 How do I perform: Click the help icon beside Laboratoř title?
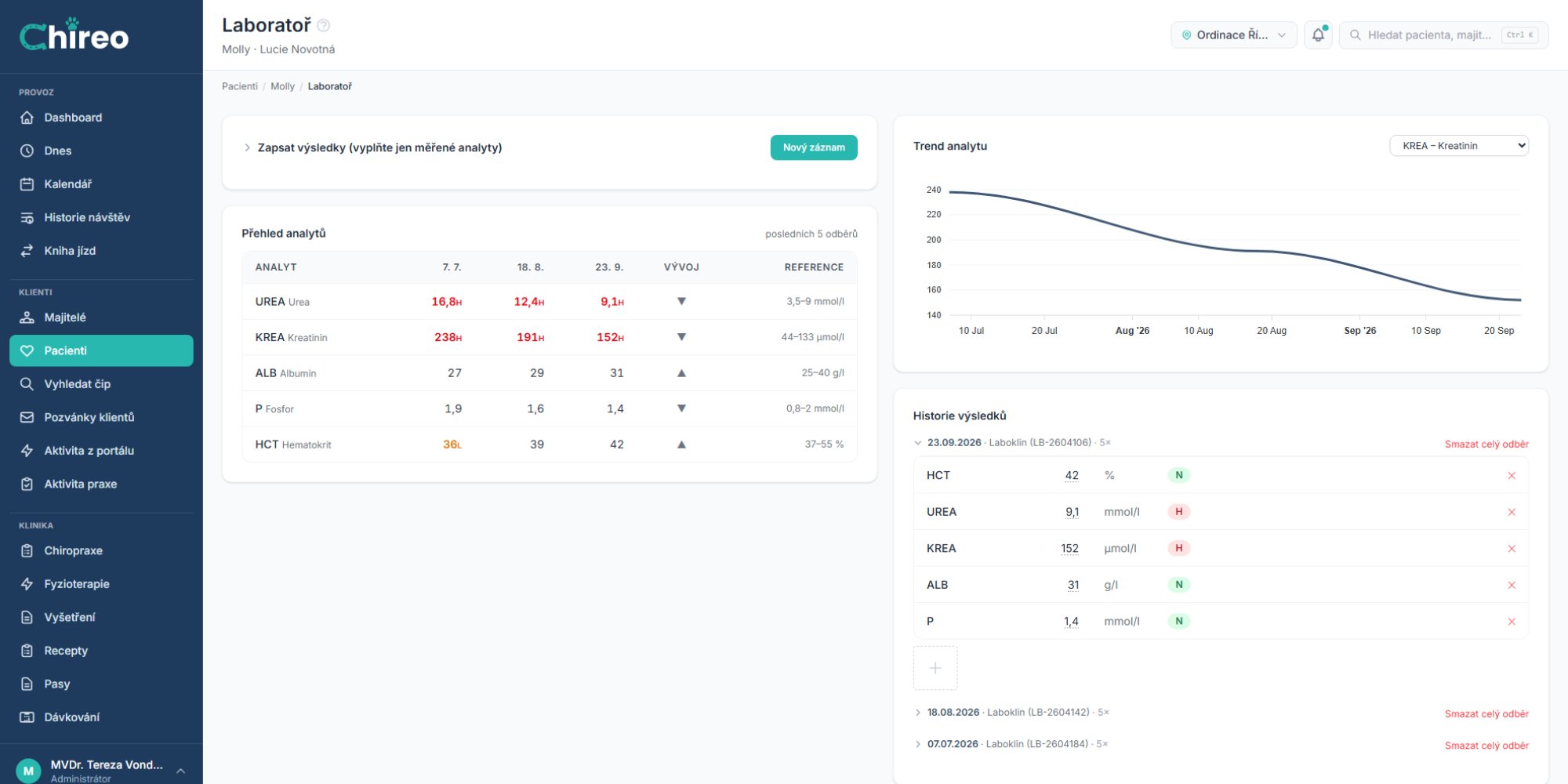tap(323, 26)
